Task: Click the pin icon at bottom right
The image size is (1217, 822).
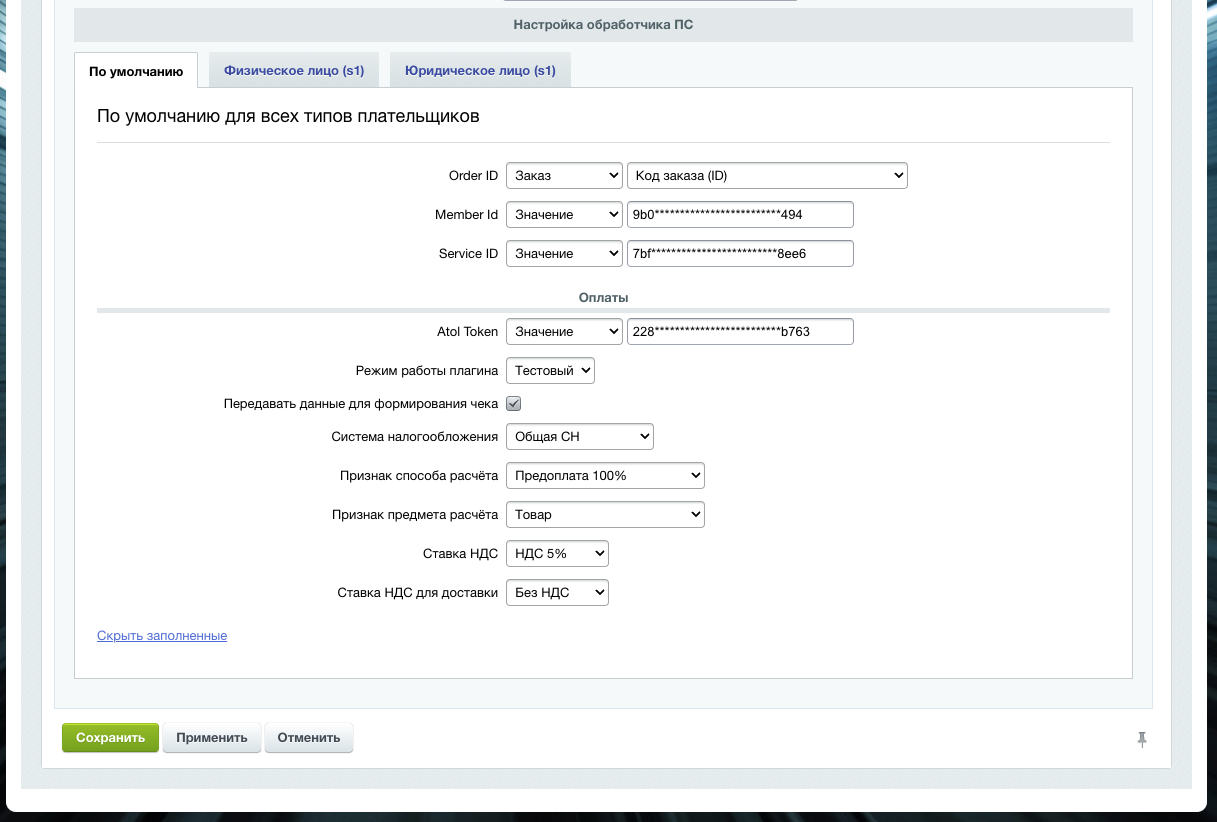Action: (1141, 739)
